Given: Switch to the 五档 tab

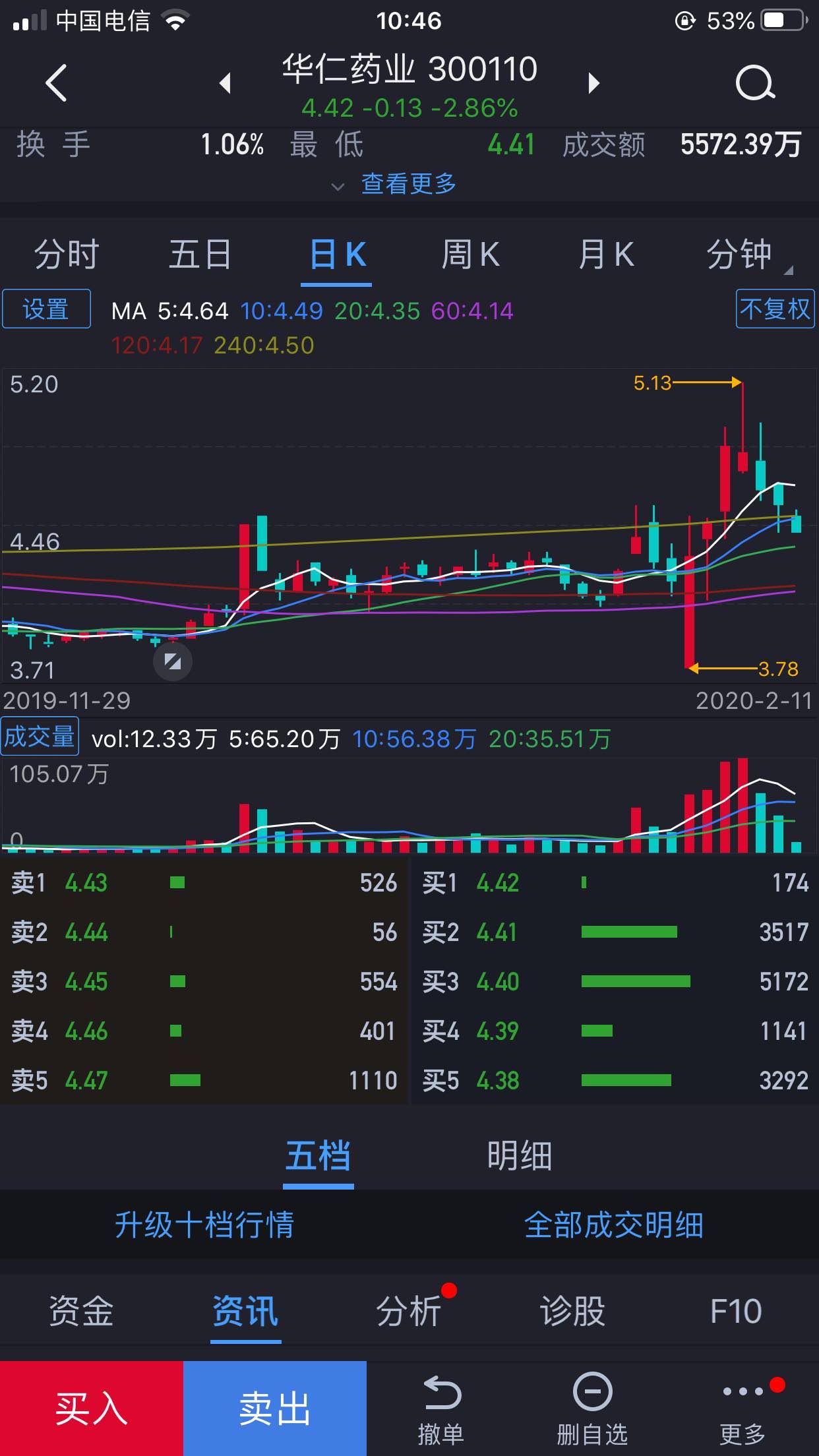Looking at the screenshot, I should coord(318,1156).
